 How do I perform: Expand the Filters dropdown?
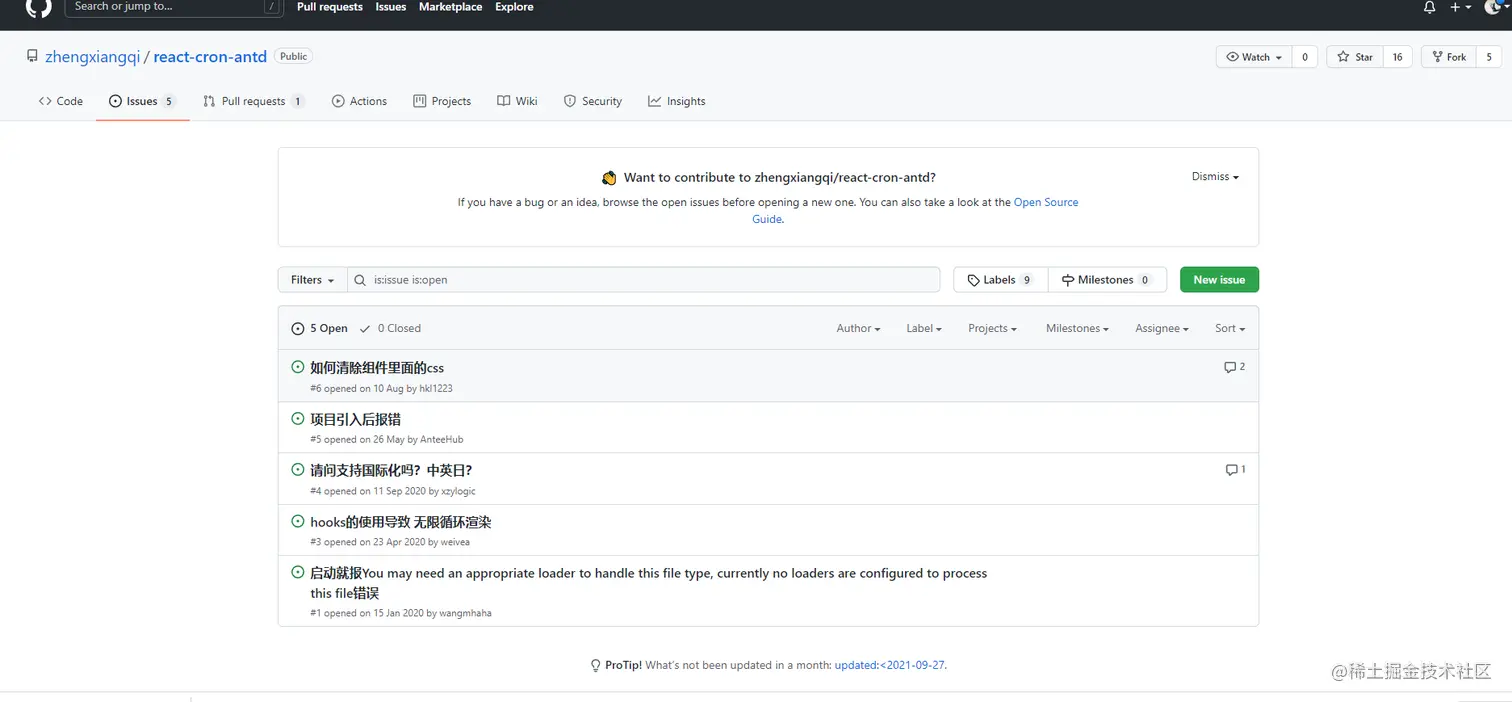(x=312, y=280)
